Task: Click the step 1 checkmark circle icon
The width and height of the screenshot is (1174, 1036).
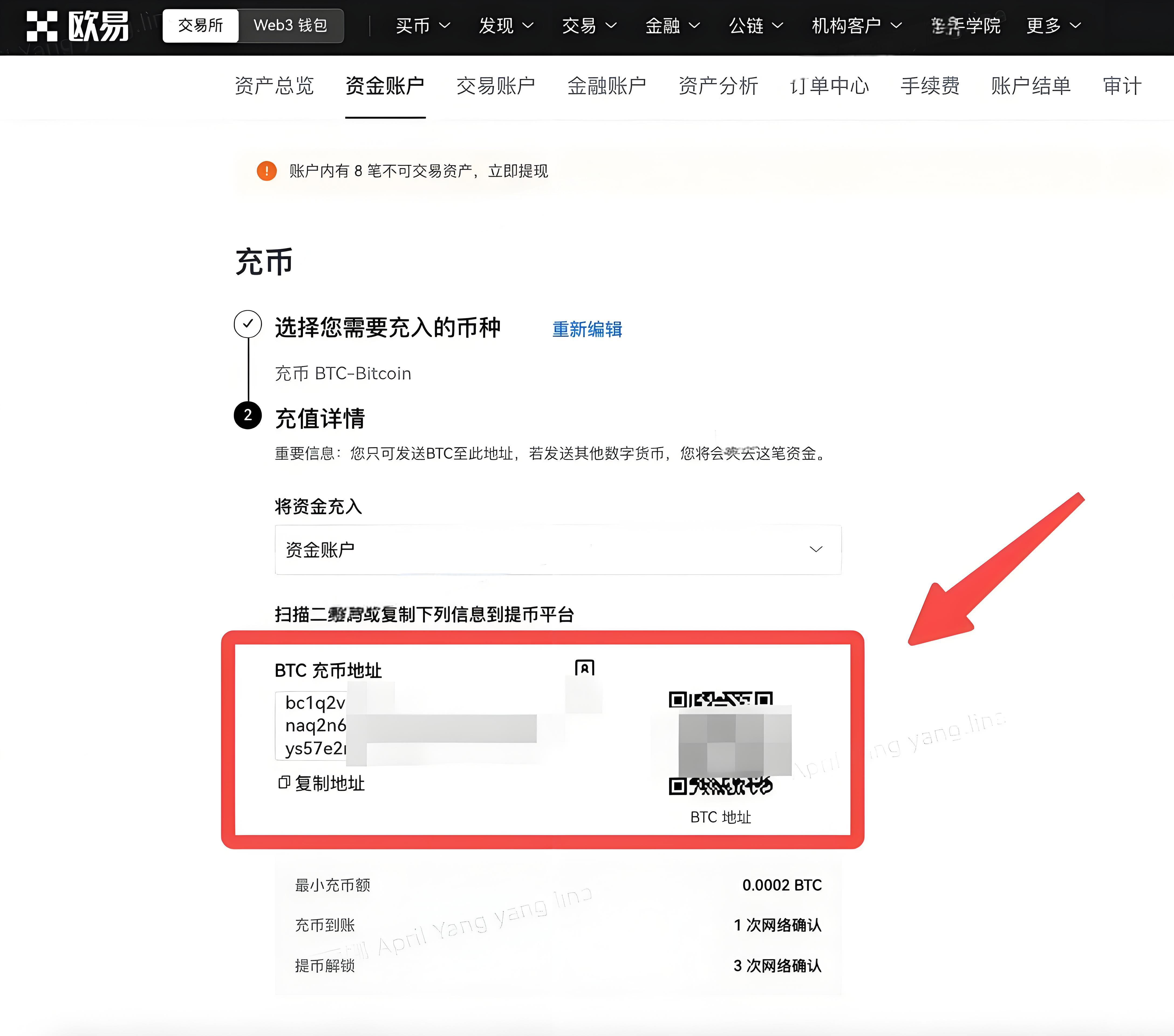Action: click(248, 325)
